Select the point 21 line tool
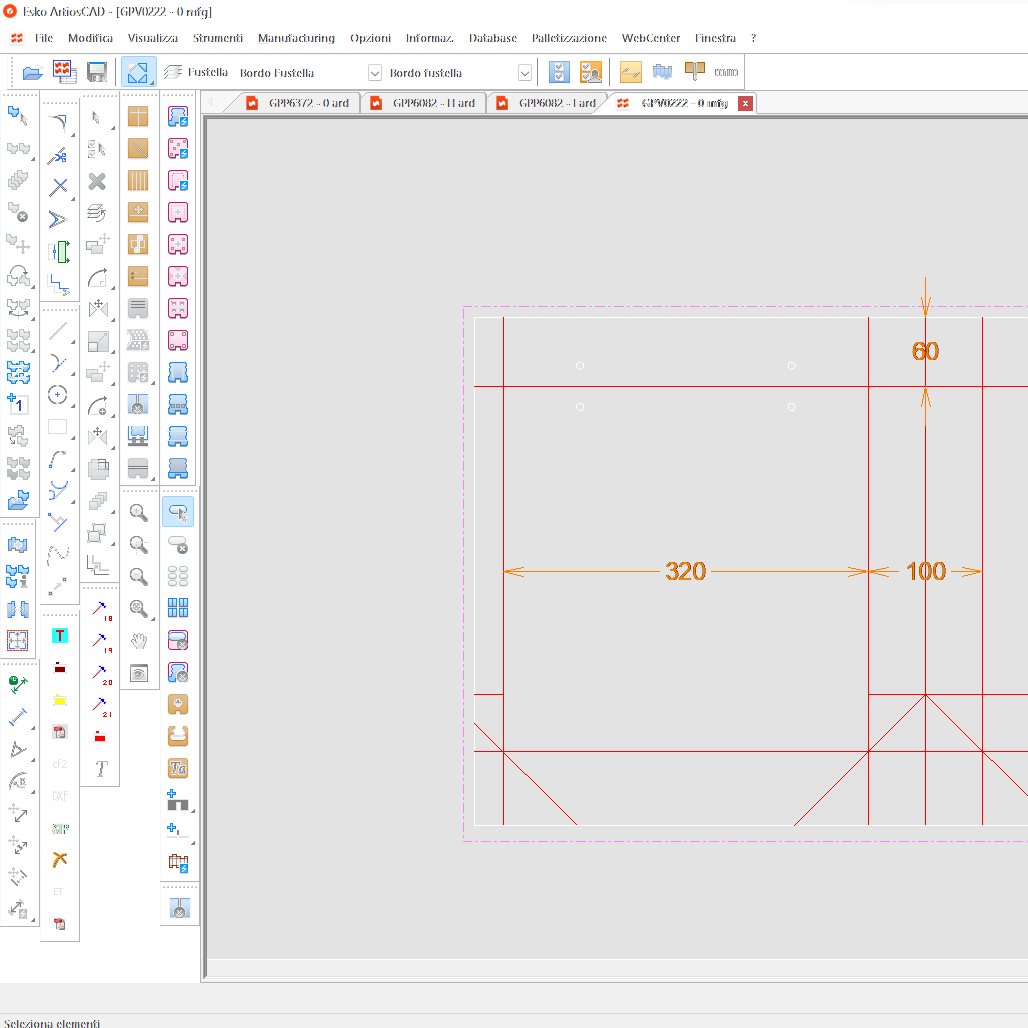 click(x=102, y=707)
